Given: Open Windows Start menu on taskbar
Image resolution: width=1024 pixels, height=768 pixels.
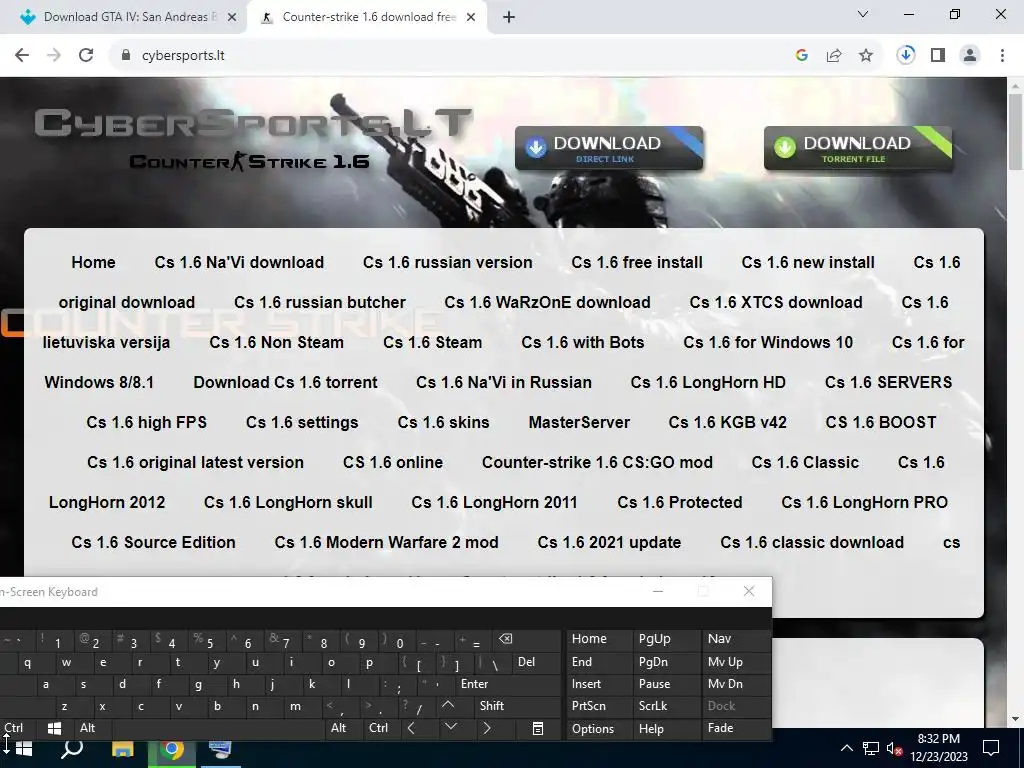Looking at the screenshot, I should coord(24,748).
